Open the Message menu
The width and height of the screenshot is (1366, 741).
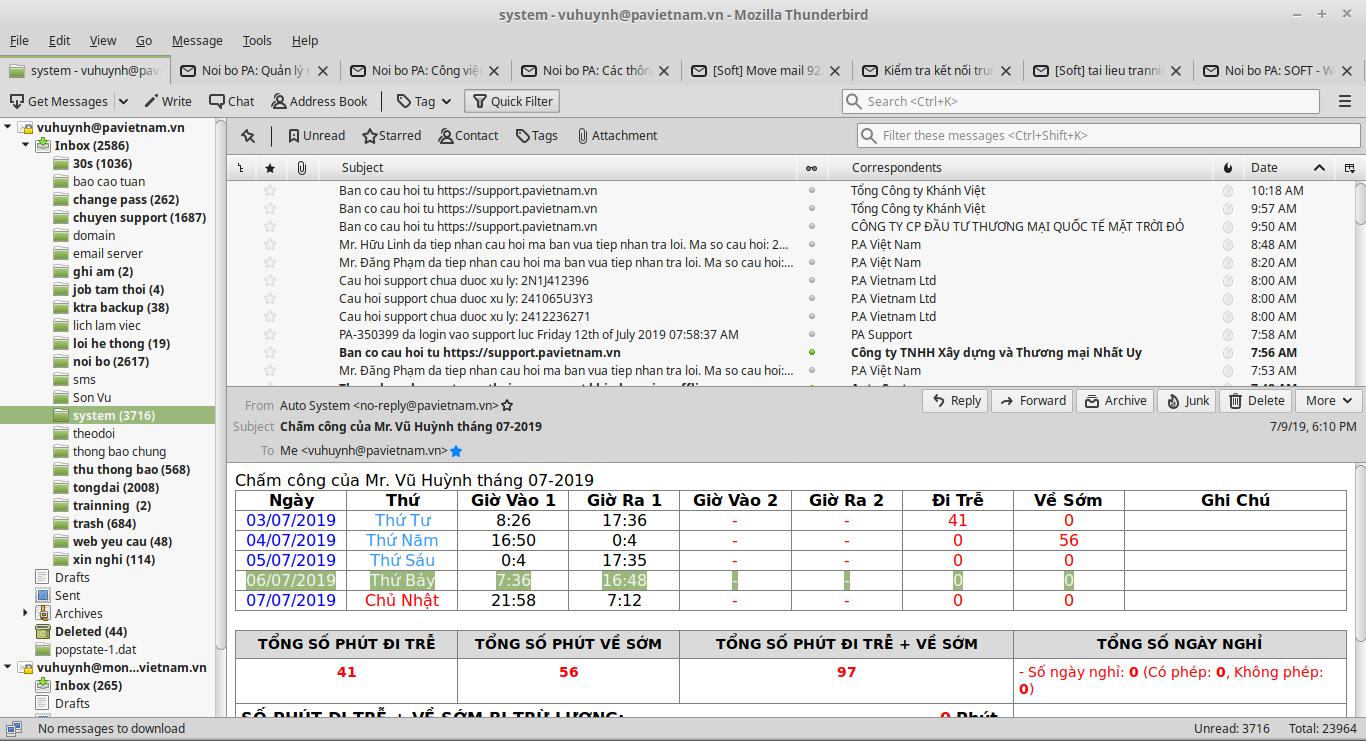(197, 41)
